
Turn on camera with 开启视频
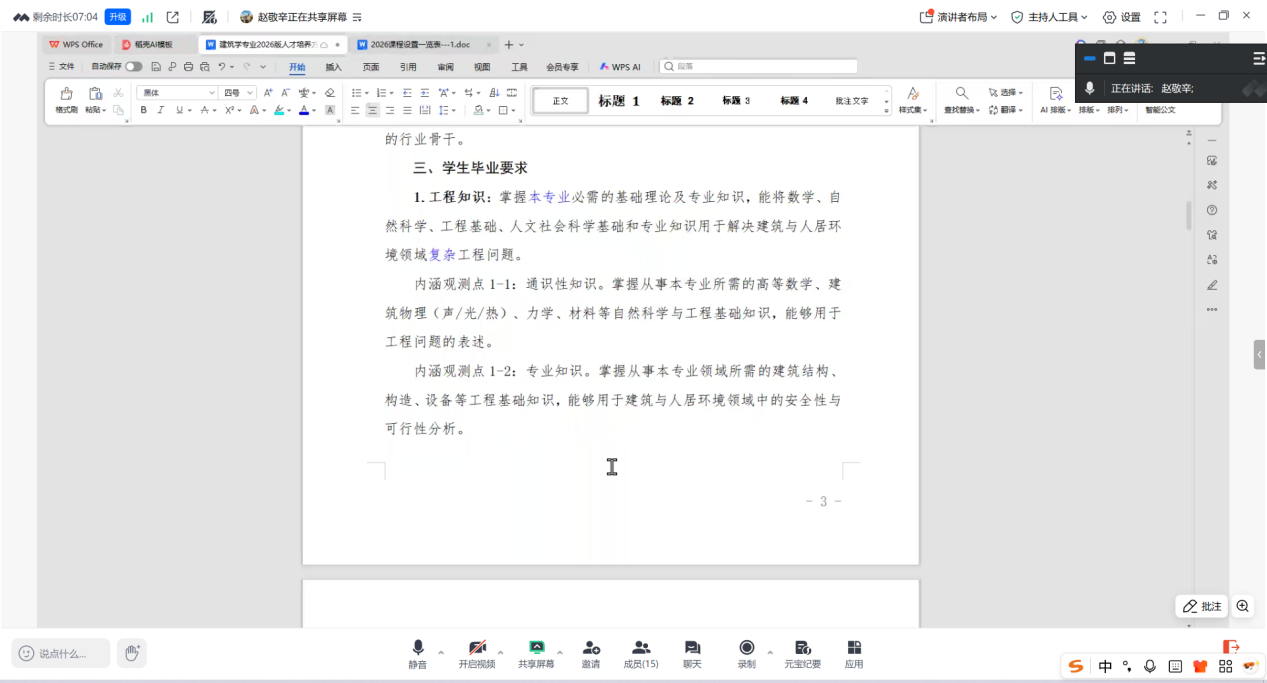[477, 654]
